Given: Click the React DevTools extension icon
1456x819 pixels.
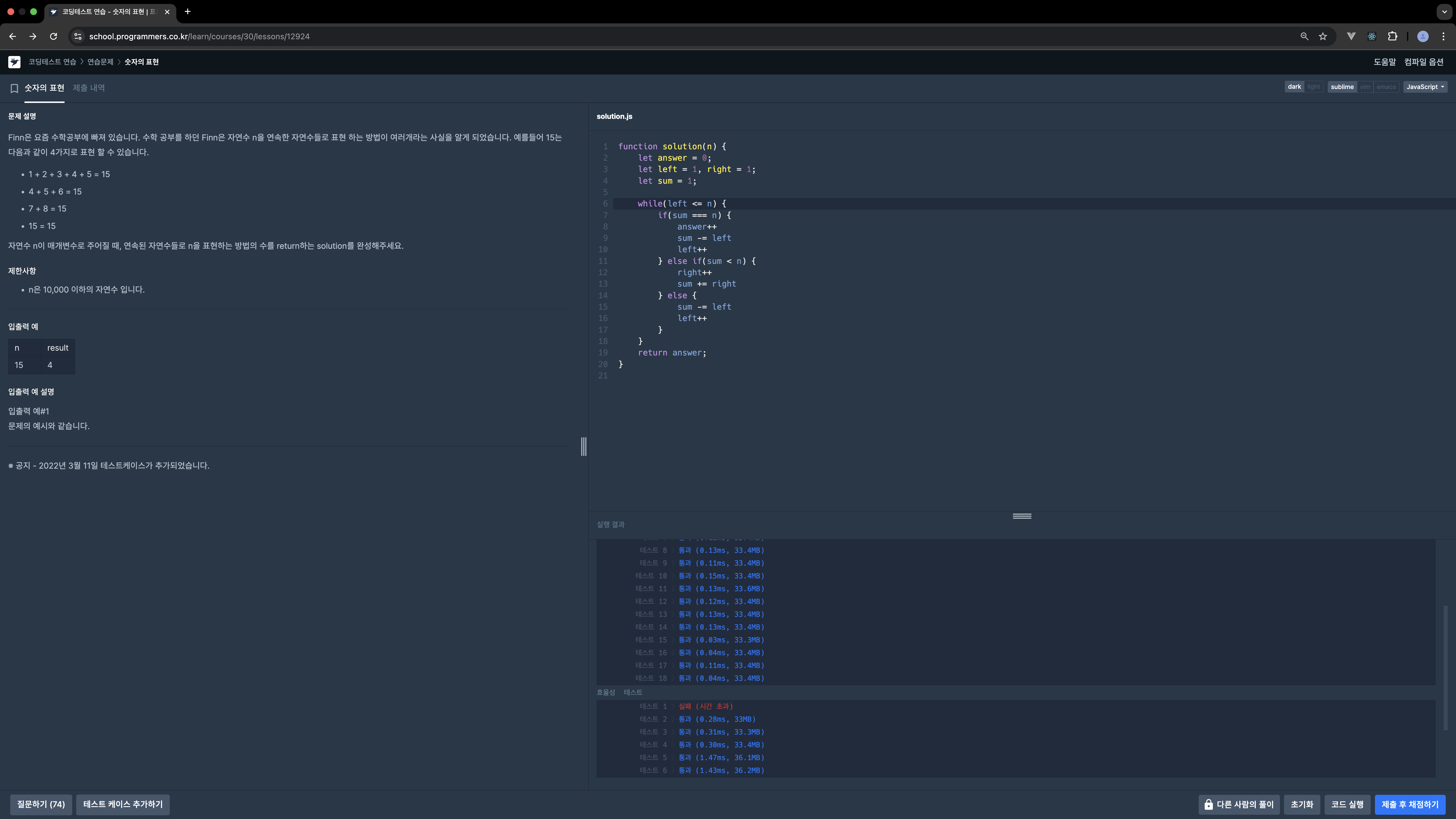Looking at the screenshot, I should pyautogui.click(x=1371, y=36).
